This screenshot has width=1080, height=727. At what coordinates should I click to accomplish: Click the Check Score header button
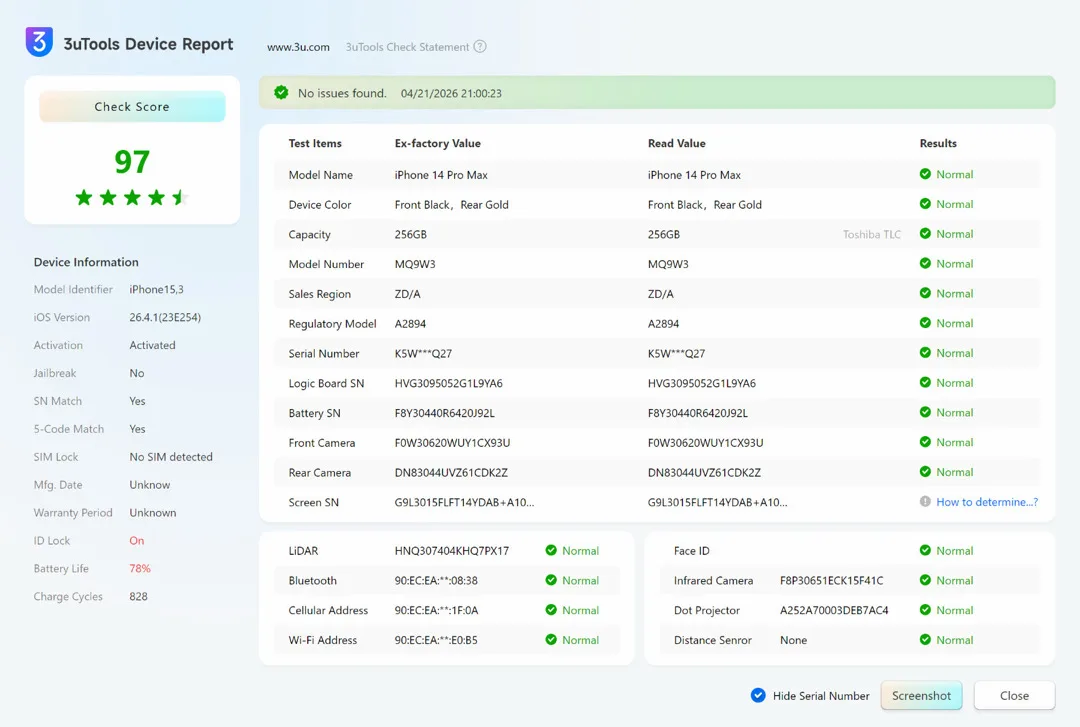tap(132, 107)
